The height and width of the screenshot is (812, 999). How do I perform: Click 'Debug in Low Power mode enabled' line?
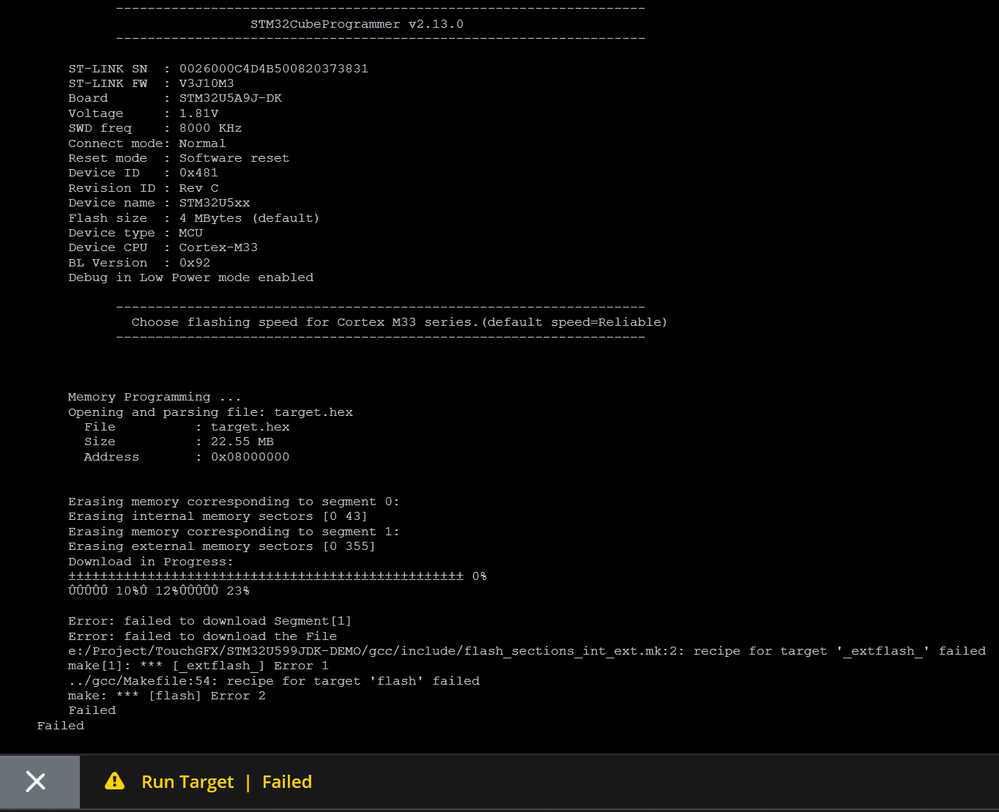click(190, 277)
